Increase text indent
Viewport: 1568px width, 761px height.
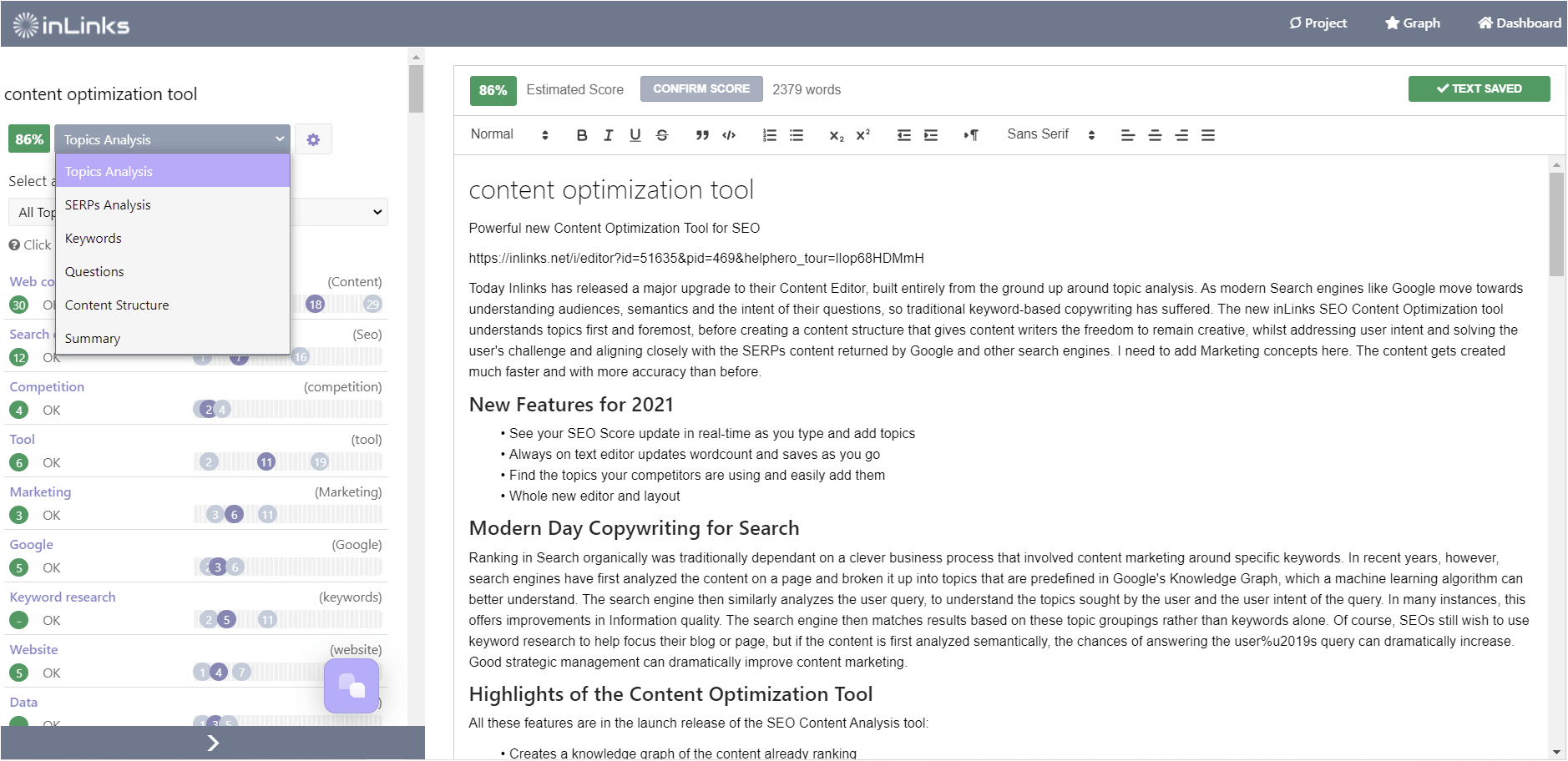(931, 135)
